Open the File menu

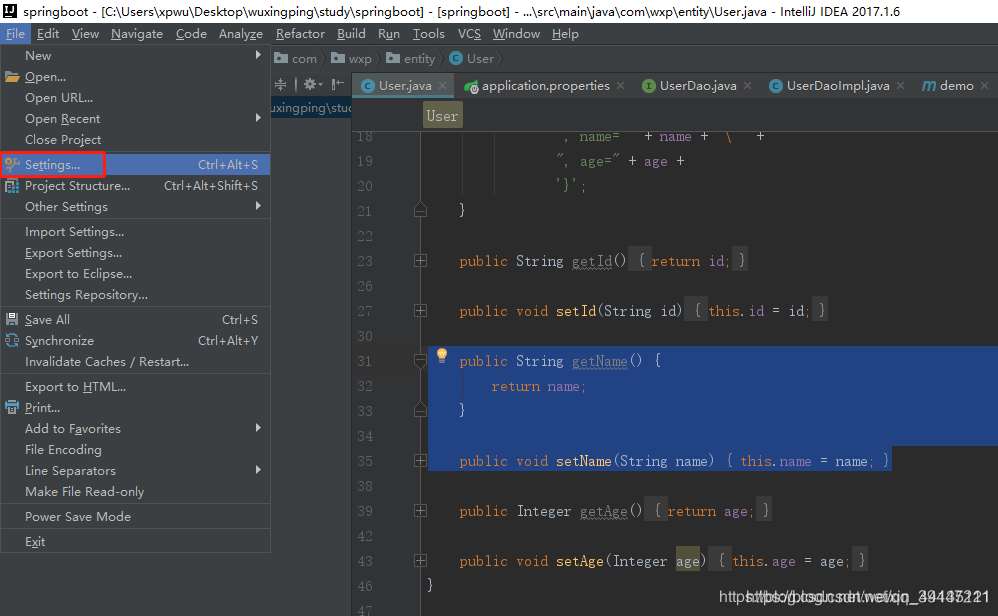(15, 34)
